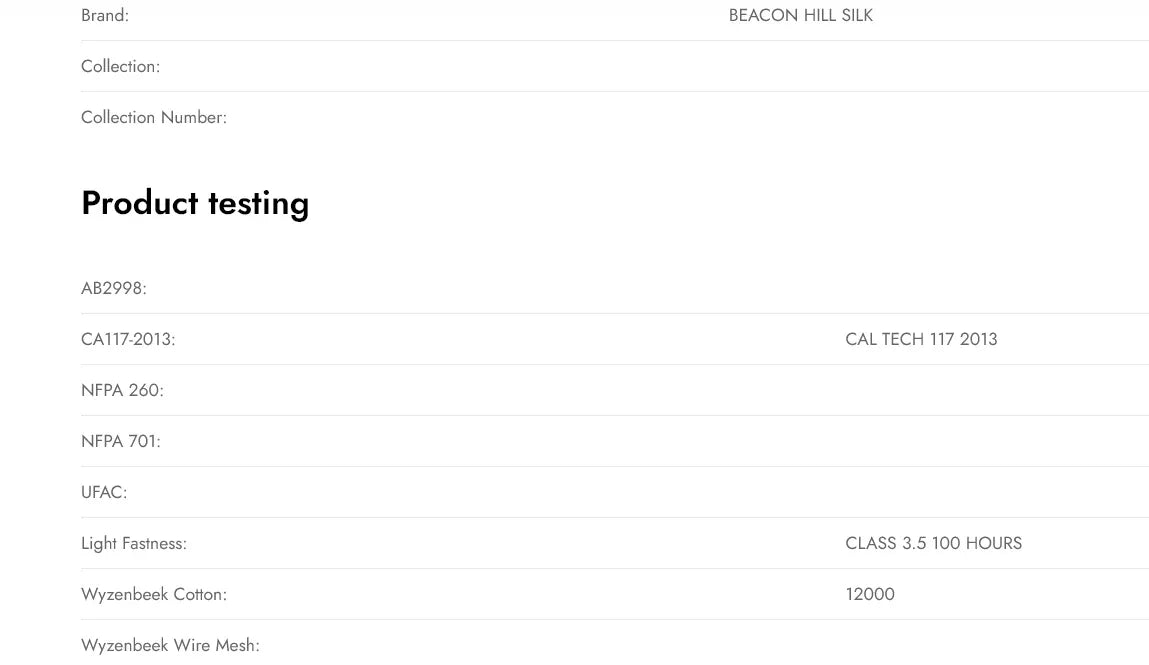Select the 12000 Wyzenbeek Cotton value

(870, 595)
